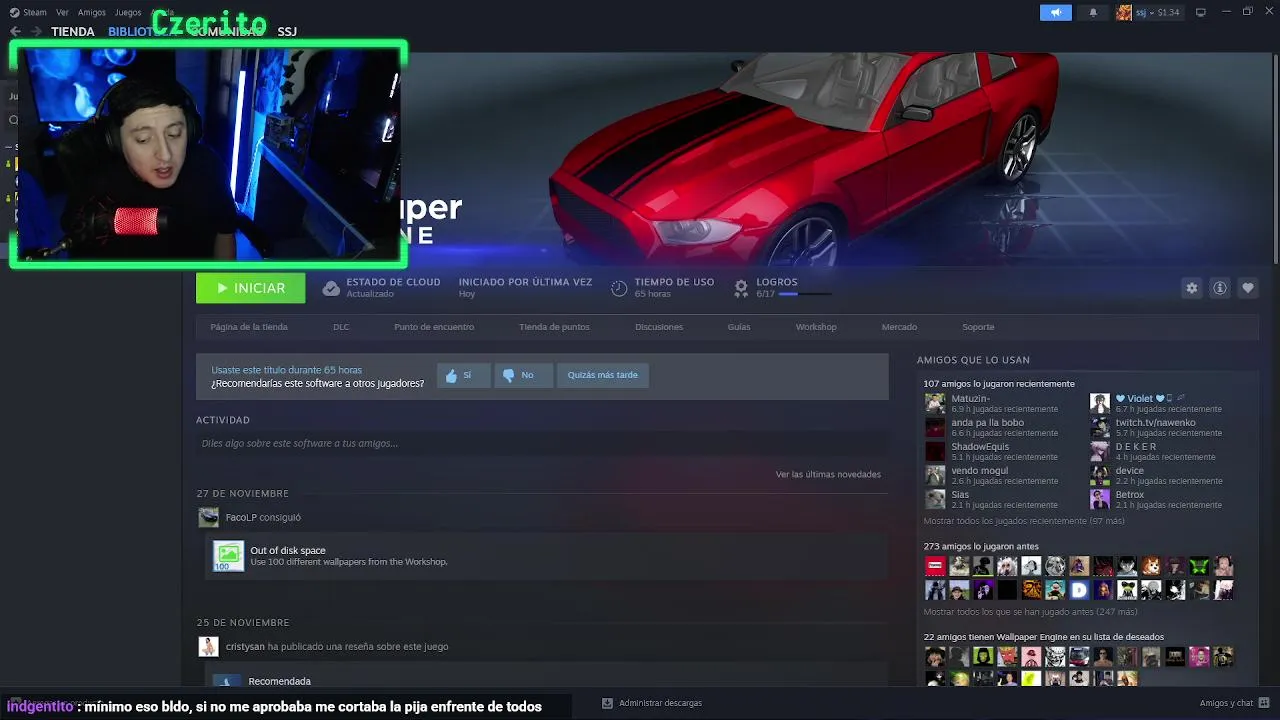The image size is (1280, 720).
Task: Switch to Big Picture mode icon
Action: coord(1201,12)
